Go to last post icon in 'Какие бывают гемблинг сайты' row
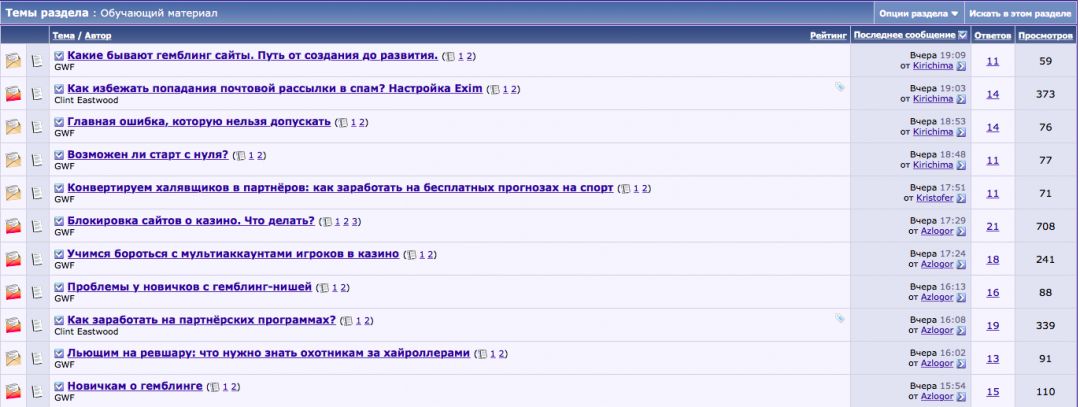This screenshot has height=407, width=1080. [961, 66]
